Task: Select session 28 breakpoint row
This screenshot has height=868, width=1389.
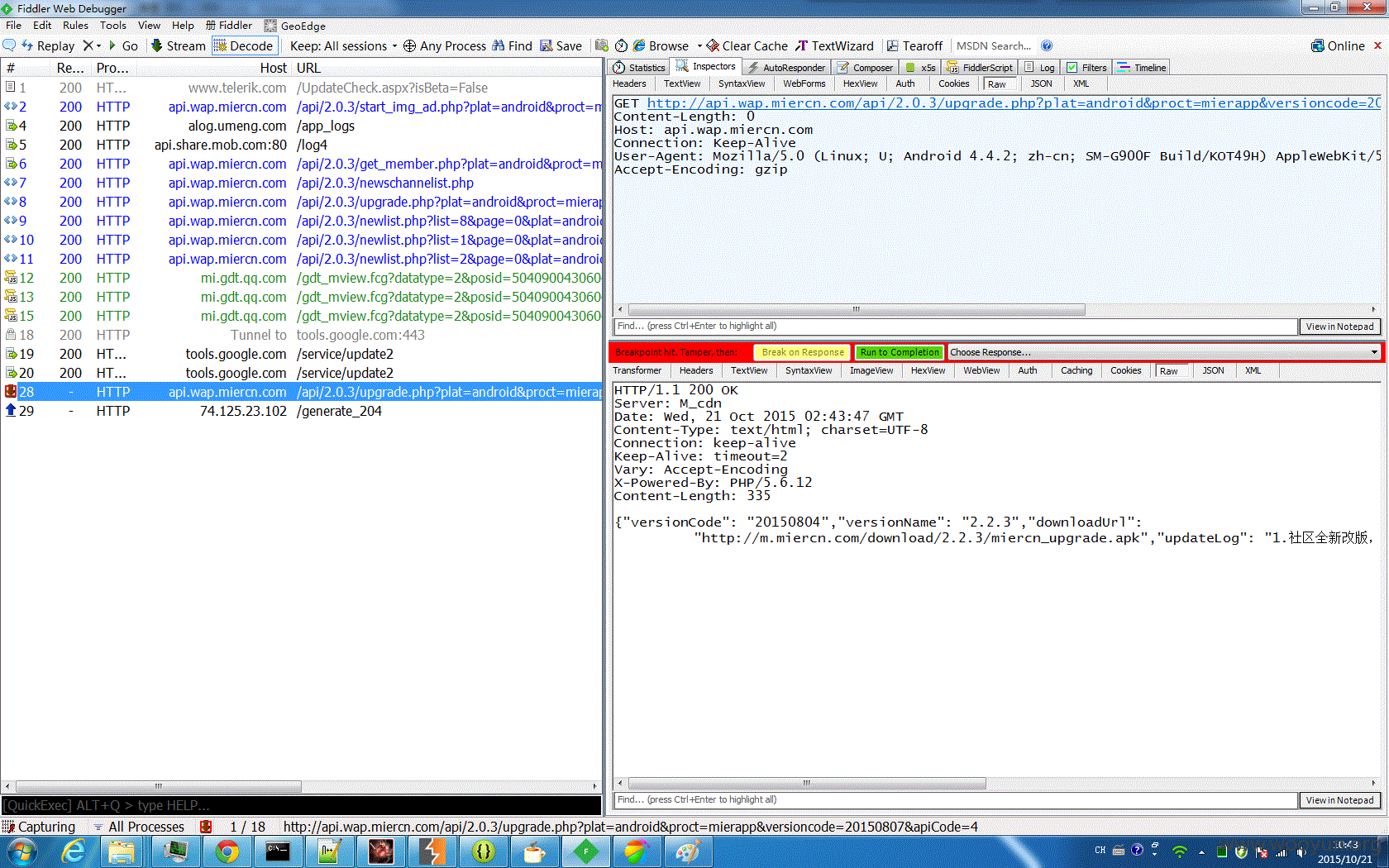Action: (x=302, y=392)
